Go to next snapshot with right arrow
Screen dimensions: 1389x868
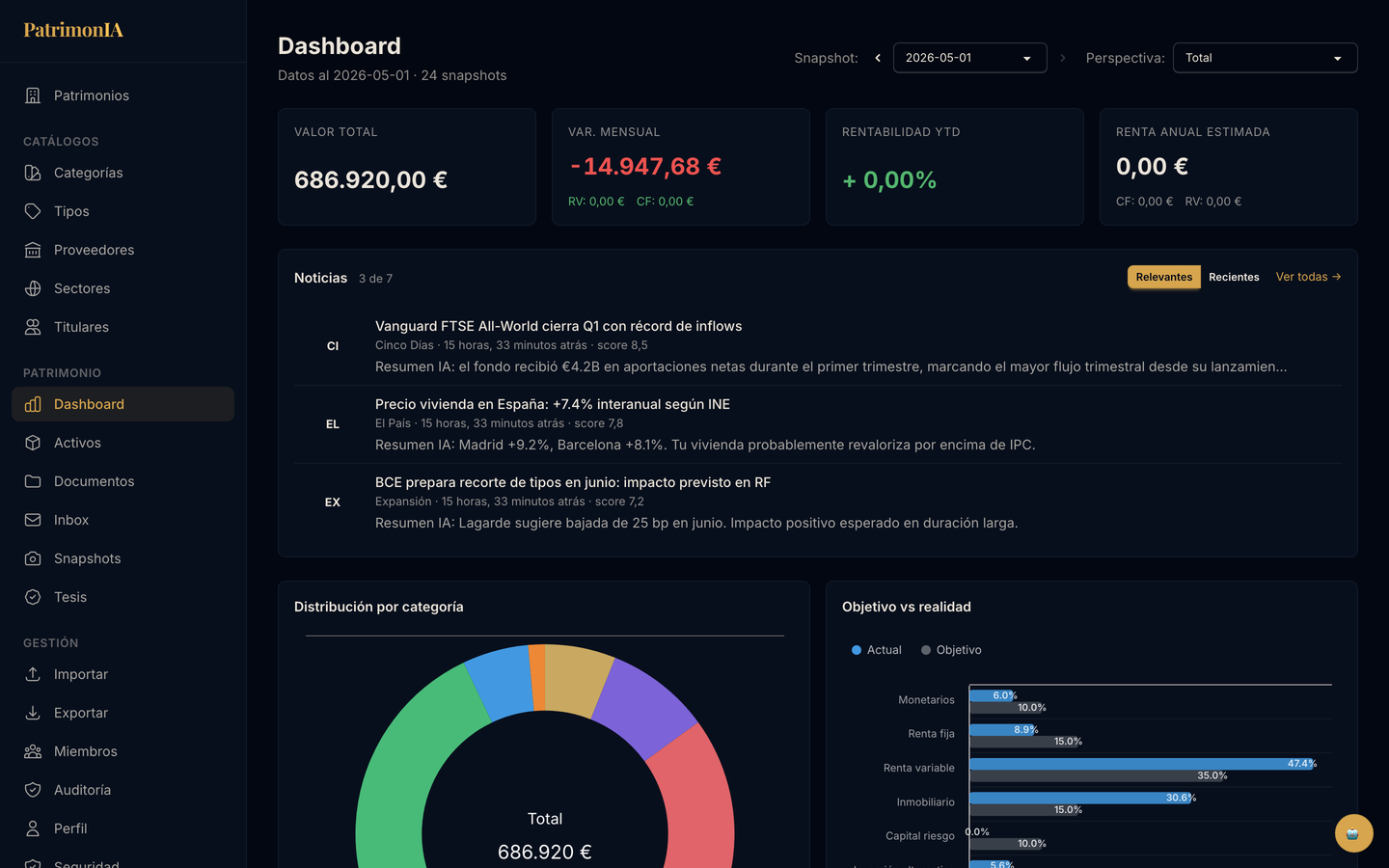(1063, 58)
